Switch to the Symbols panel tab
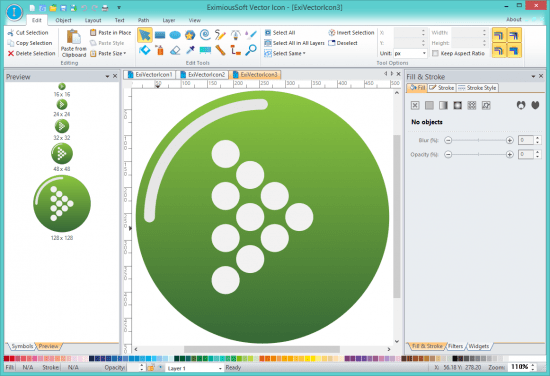This screenshot has height=376, width=550. coord(22,346)
